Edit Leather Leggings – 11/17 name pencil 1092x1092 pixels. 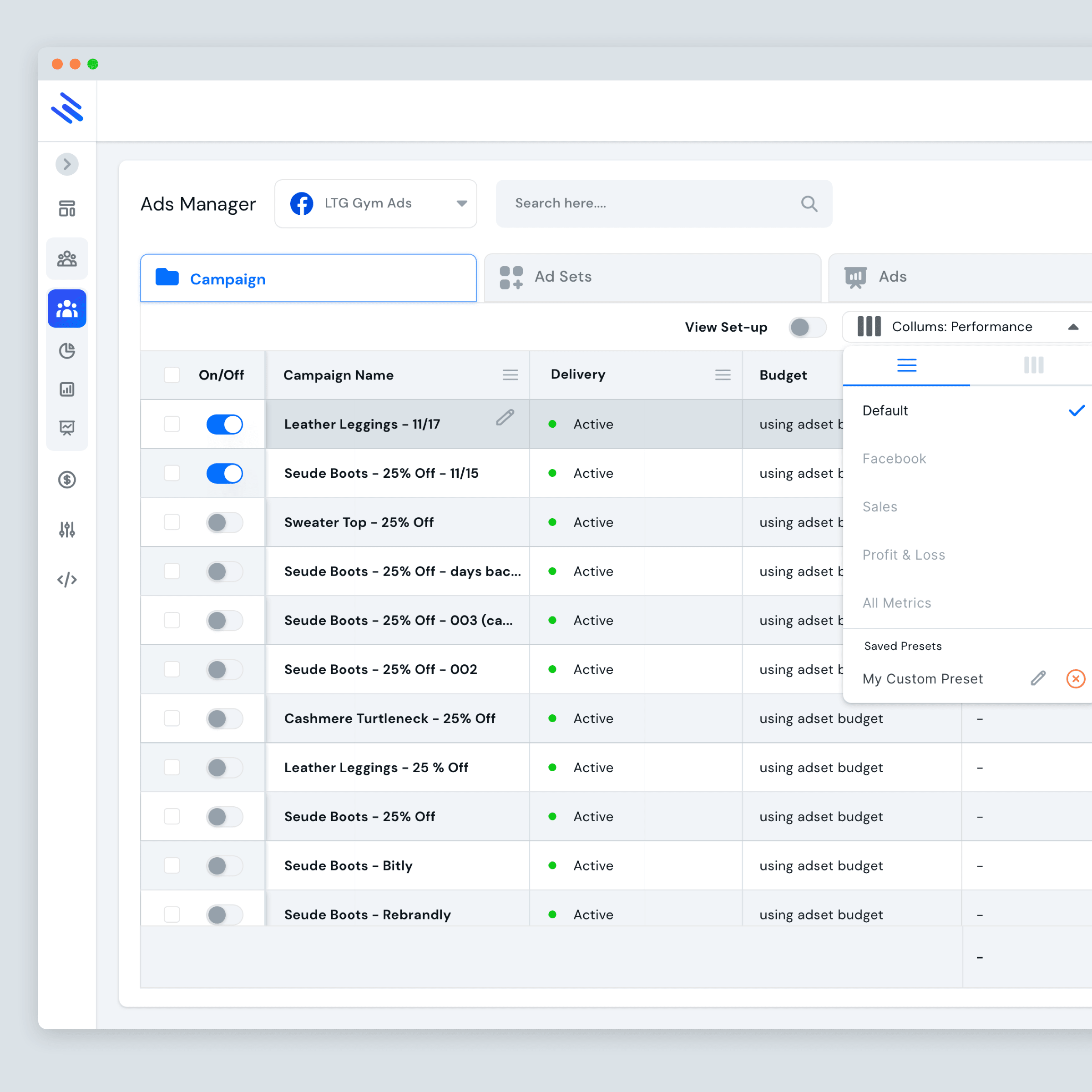click(x=505, y=418)
